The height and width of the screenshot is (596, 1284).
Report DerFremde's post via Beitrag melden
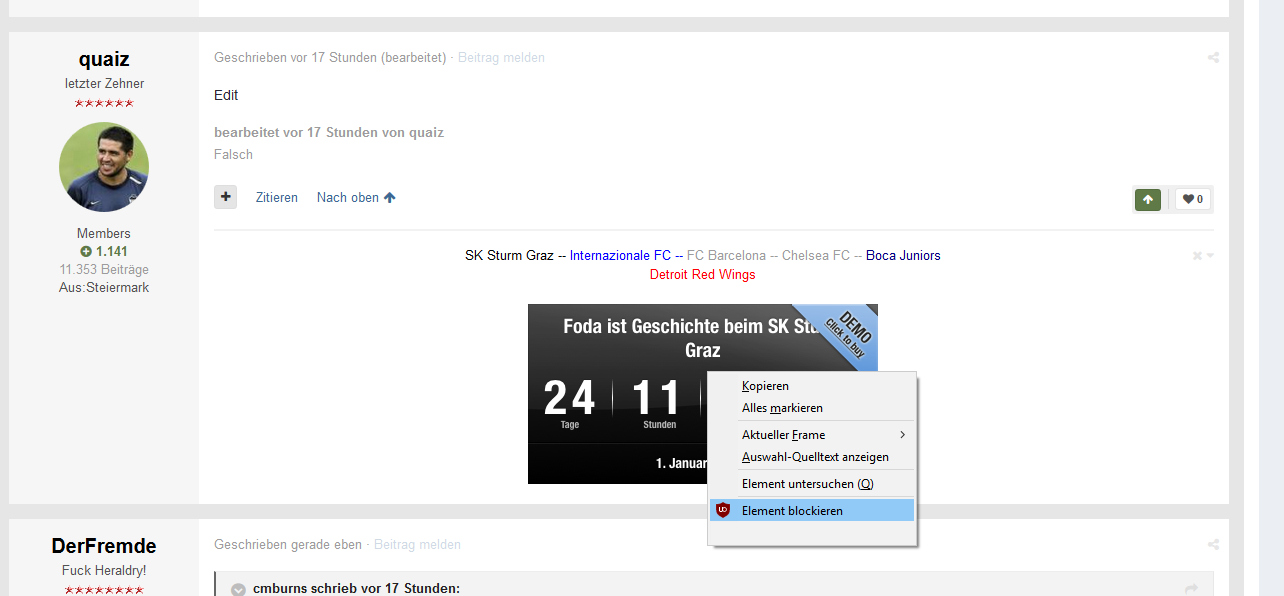coord(417,545)
